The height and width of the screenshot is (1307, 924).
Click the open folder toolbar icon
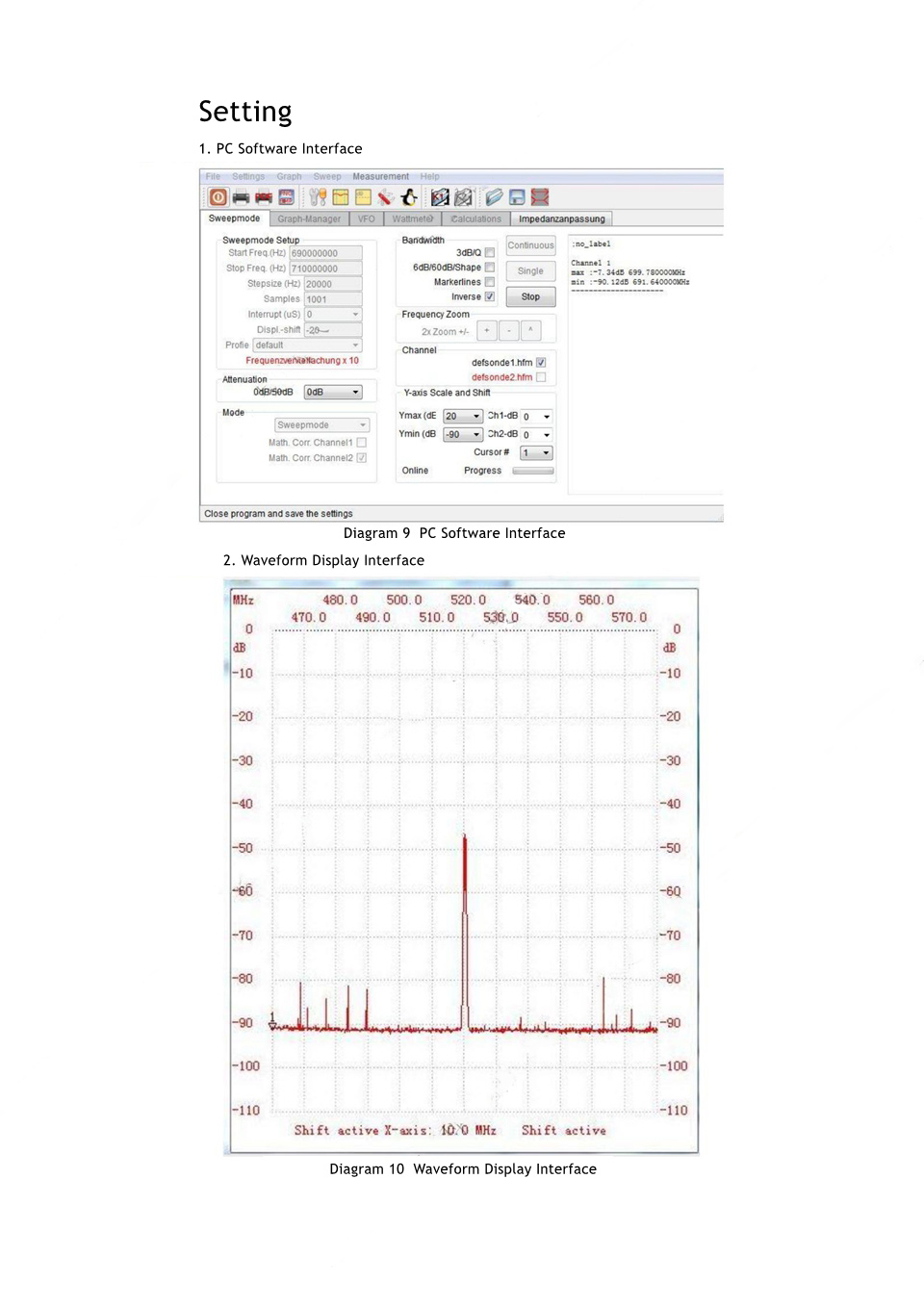(494, 197)
